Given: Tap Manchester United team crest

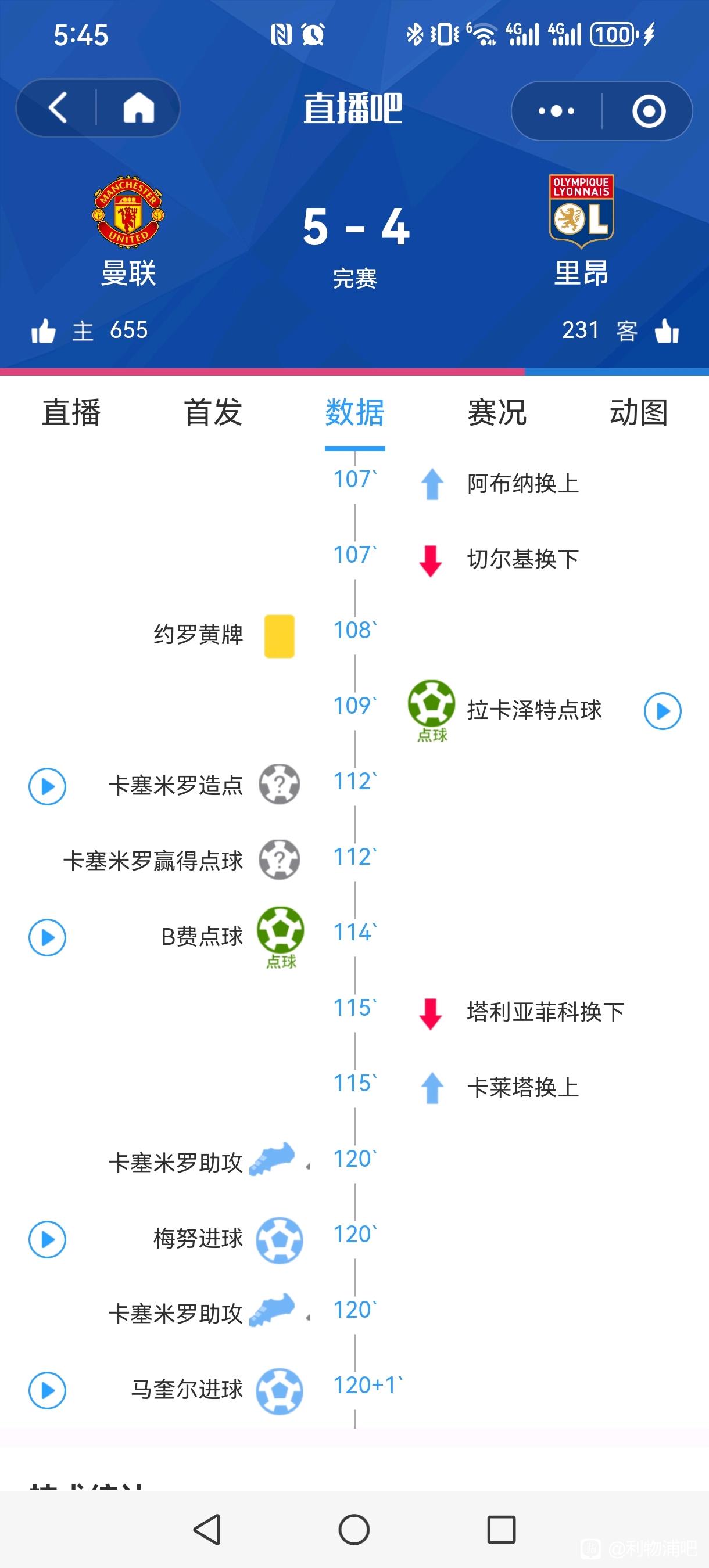Looking at the screenshot, I should pyautogui.click(x=128, y=211).
